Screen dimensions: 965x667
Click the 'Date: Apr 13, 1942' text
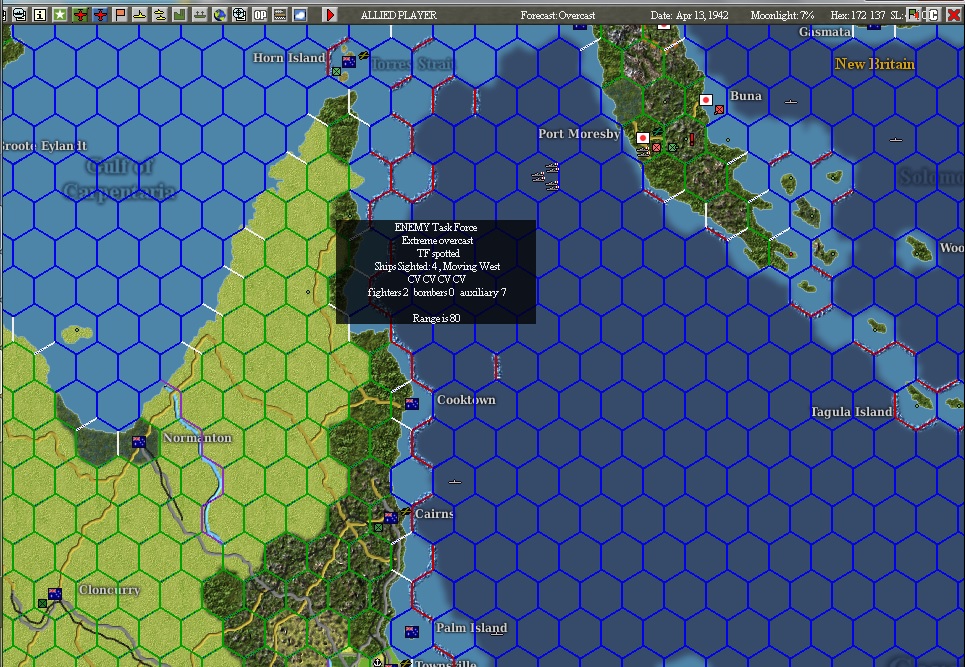point(689,15)
